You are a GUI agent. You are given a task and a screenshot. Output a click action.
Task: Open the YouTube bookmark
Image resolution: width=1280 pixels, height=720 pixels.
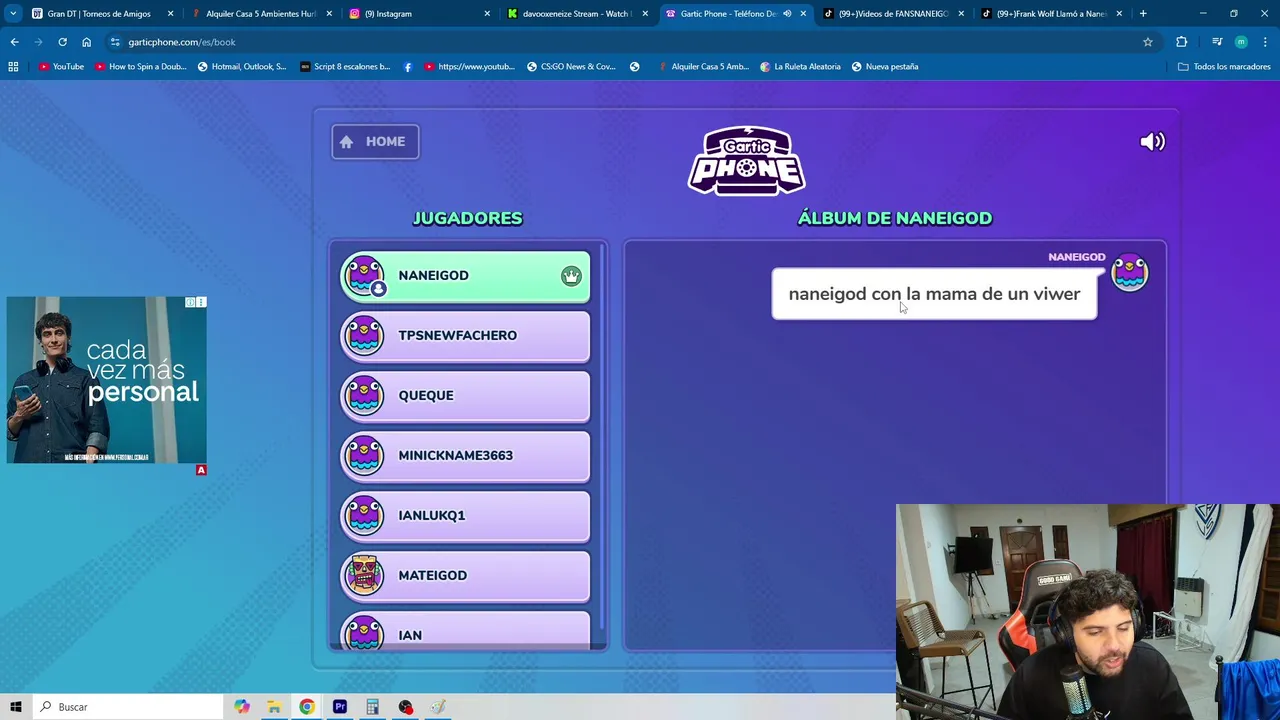pos(61,67)
